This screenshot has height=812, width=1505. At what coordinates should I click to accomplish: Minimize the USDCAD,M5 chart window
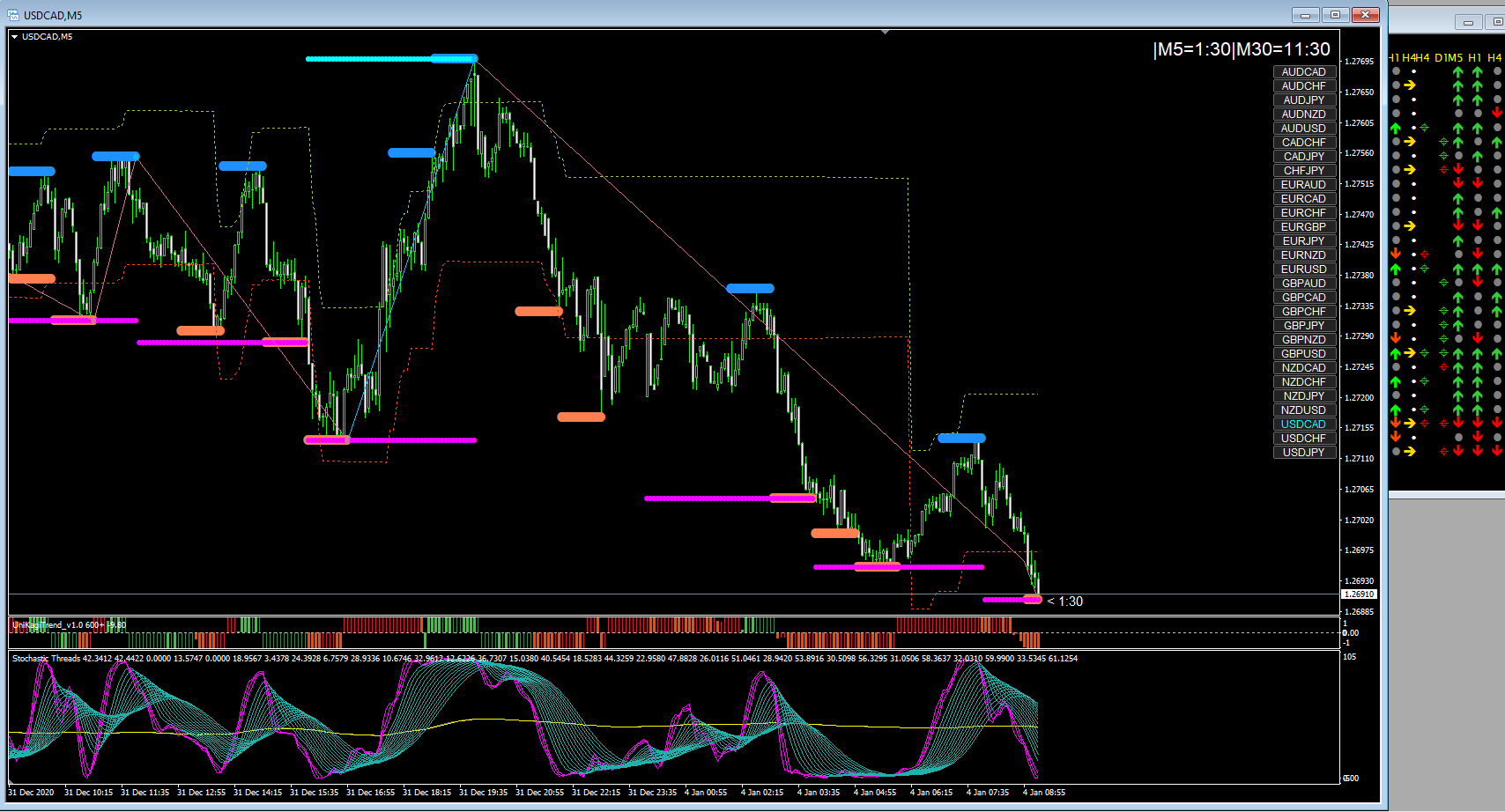tap(1306, 15)
